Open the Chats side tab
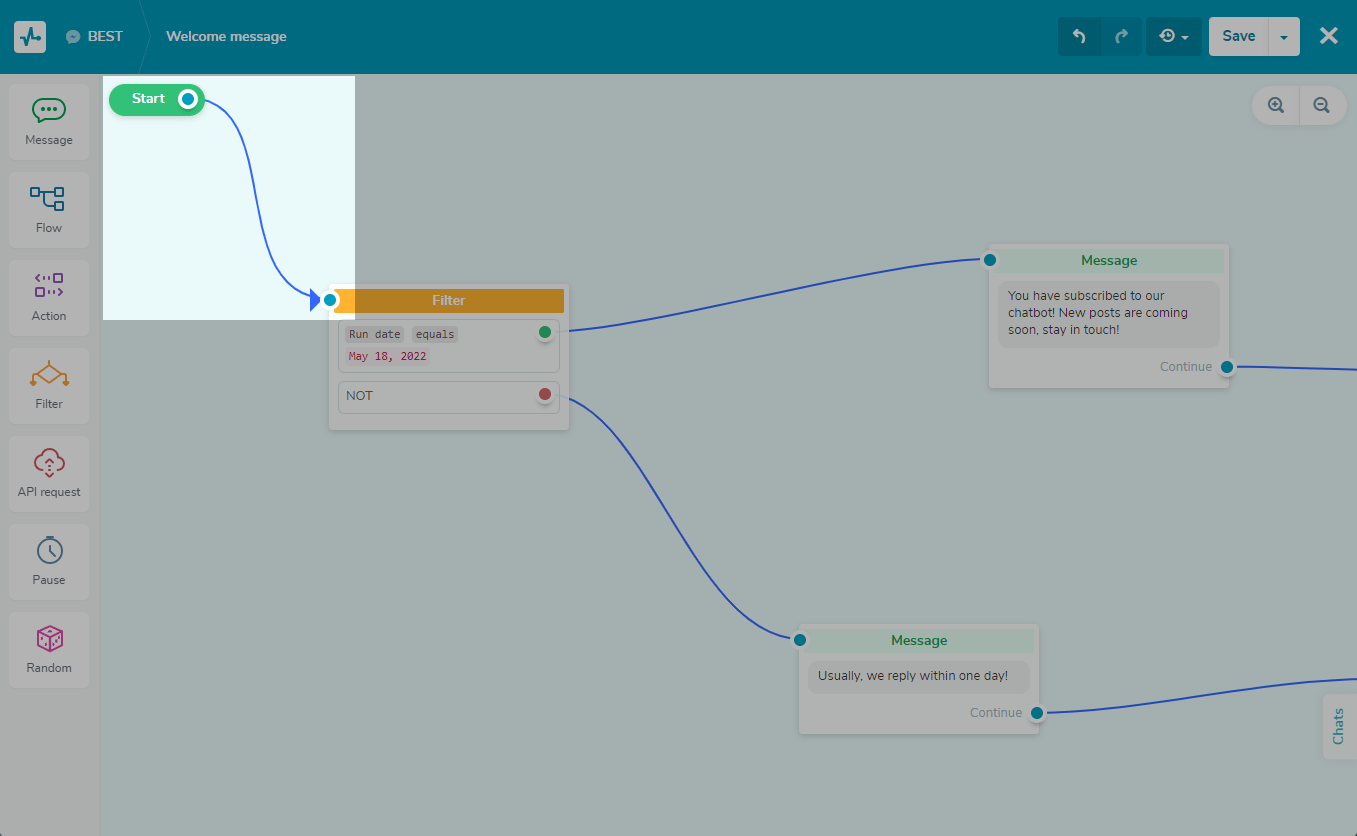Screen dimensions: 1357x836 point(1340,727)
